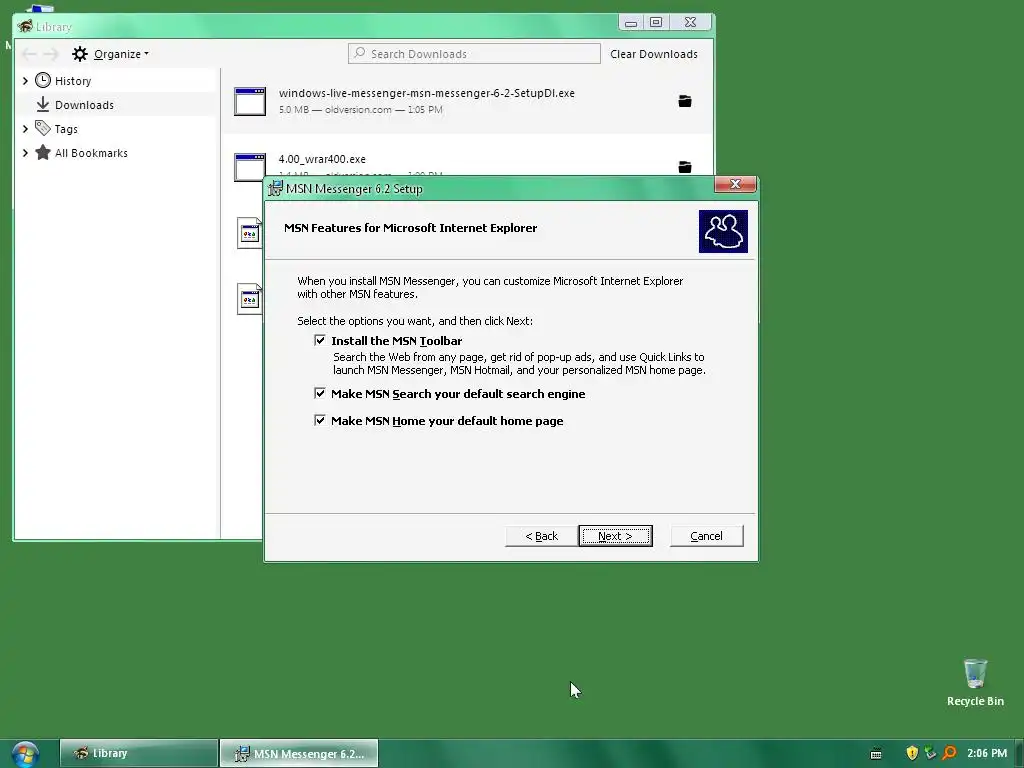The image size is (1024, 768).
Task: Click the Library forward arrow
Action: tap(52, 54)
